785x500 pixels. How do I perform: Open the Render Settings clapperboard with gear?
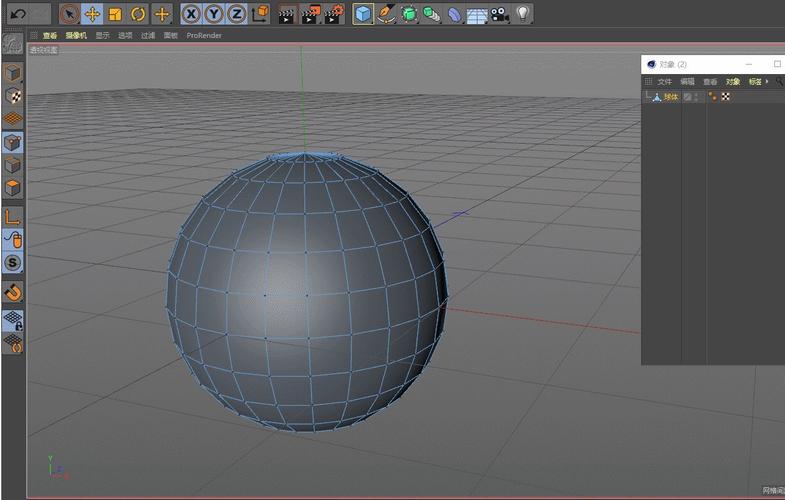coord(334,14)
